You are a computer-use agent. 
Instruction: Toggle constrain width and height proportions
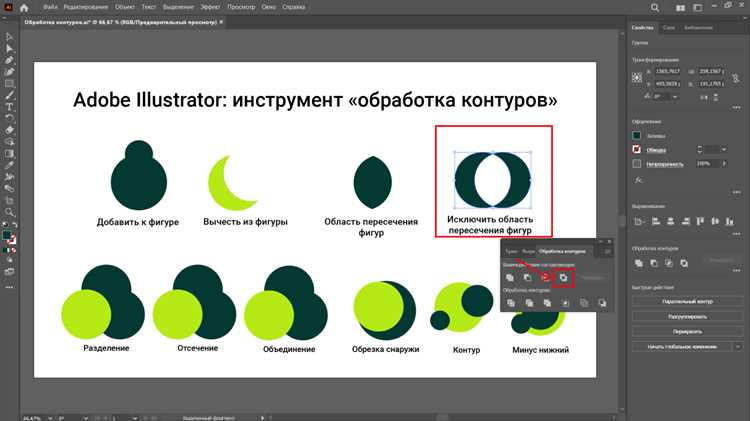click(736, 77)
